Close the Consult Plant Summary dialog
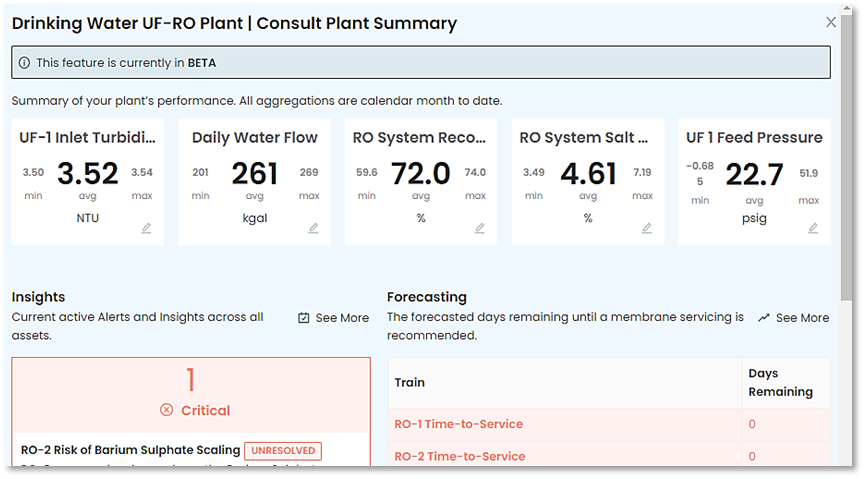The height and width of the screenshot is (479, 865). 831,22
